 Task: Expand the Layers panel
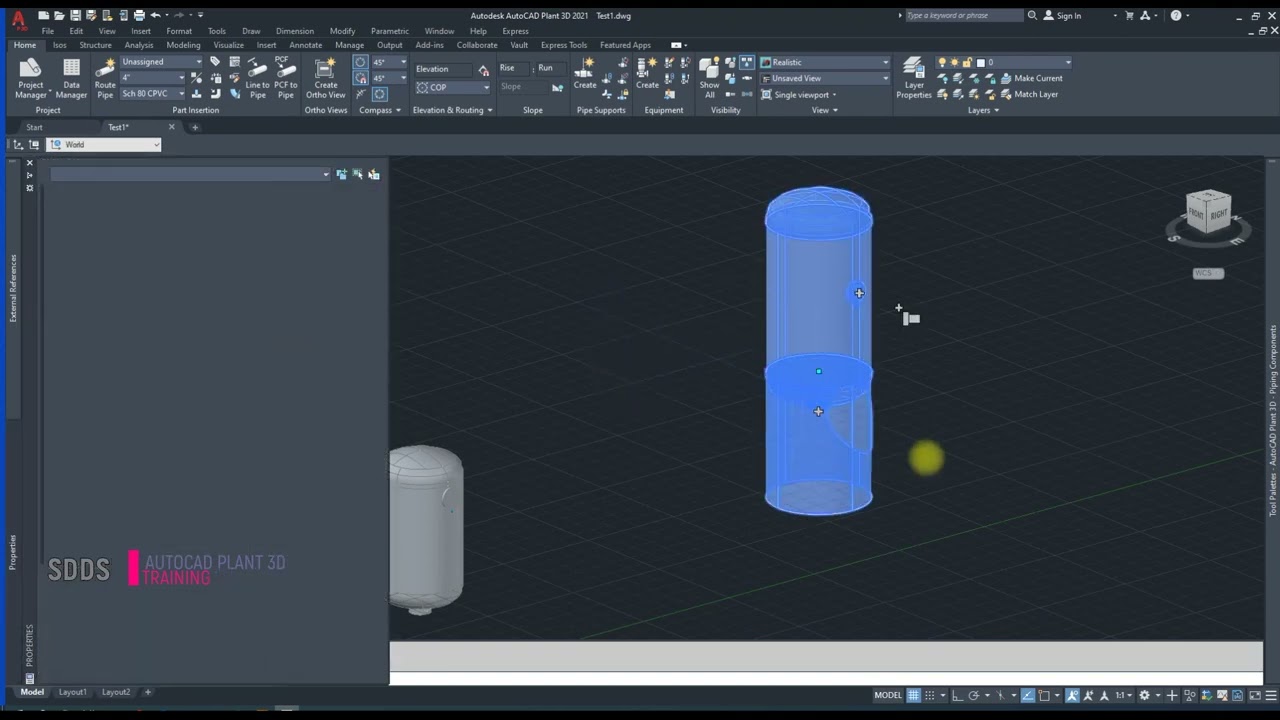(x=984, y=110)
